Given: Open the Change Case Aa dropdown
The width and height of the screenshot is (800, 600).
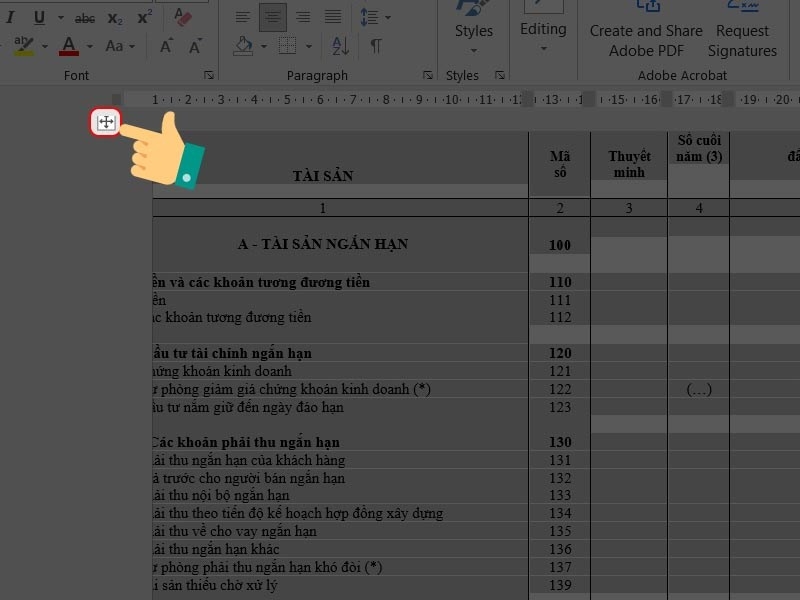Looking at the screenshot, I should pyautogui.click(x=121, y=46).
